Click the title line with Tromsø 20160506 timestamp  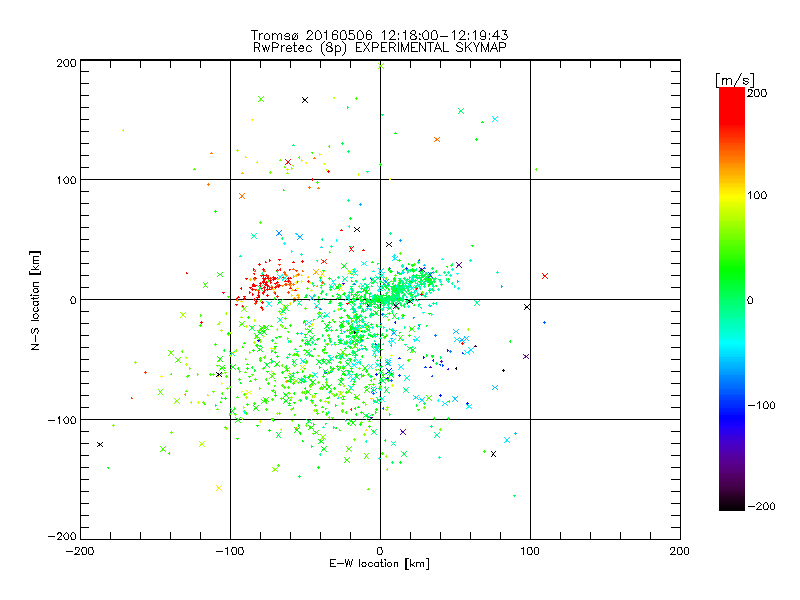(x=379, y=35)
